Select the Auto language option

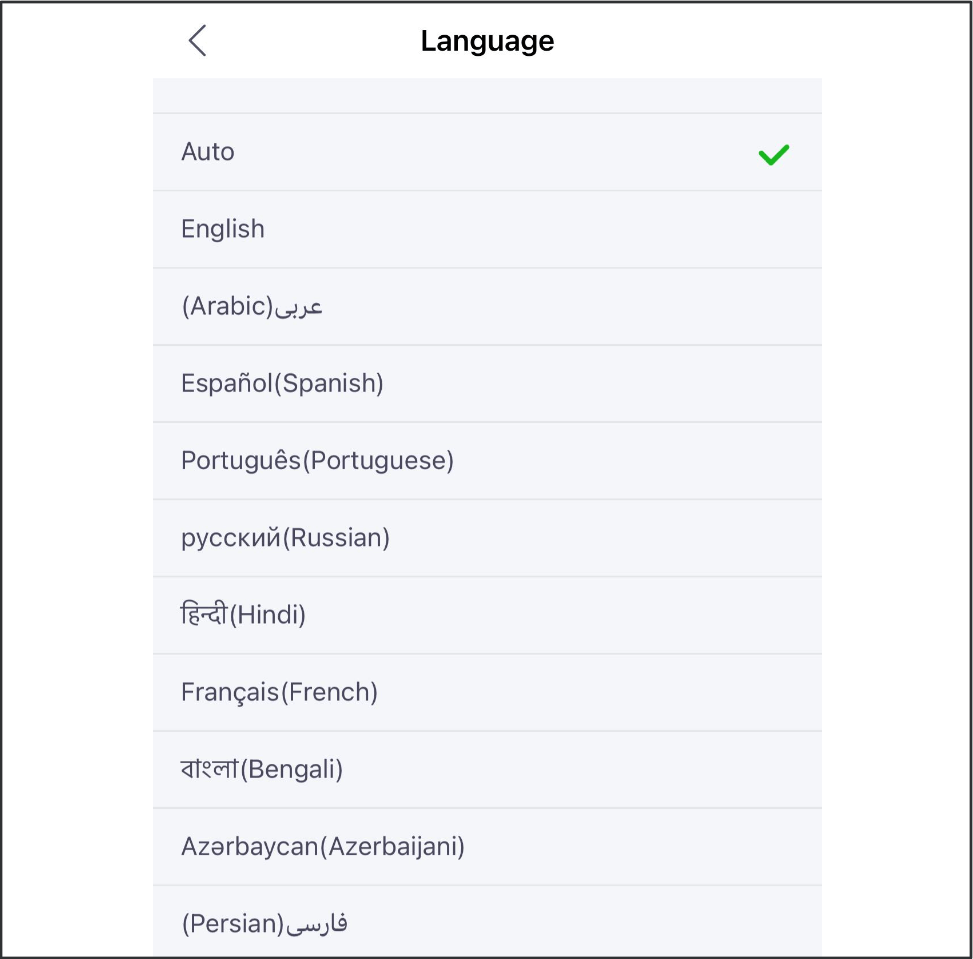tap(487, 152)
